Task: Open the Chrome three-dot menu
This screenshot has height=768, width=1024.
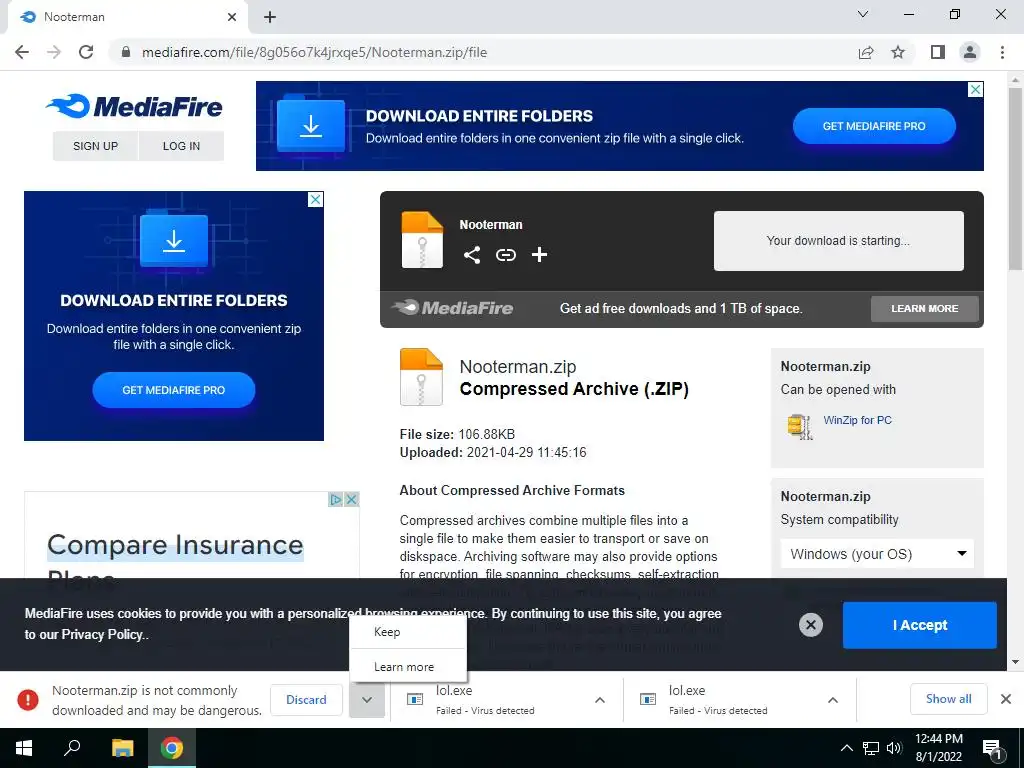Action: (x=1002, y=52)
